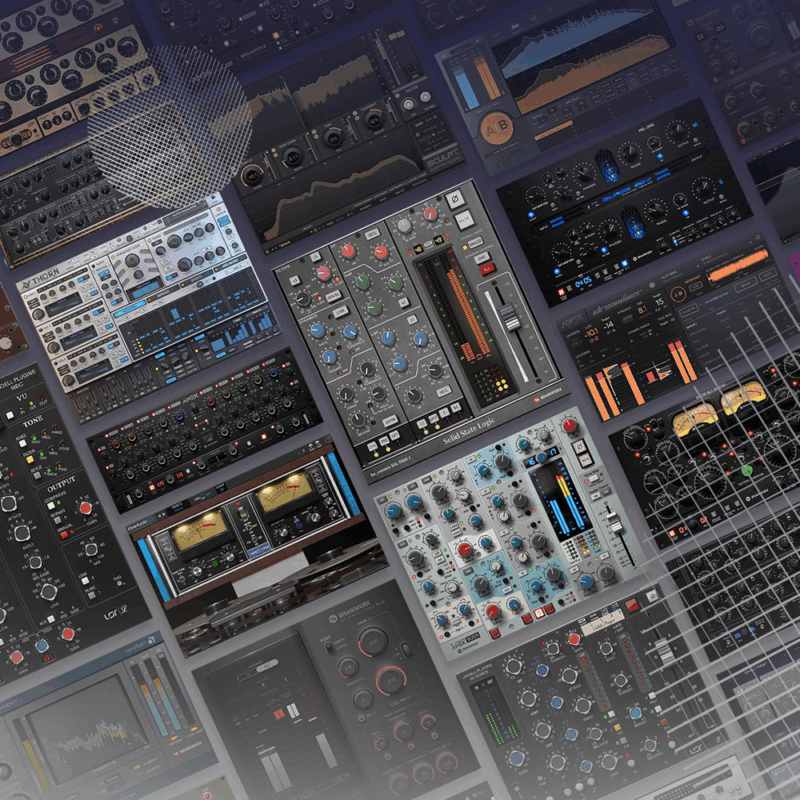This screenshot has height=800, width=800.
Task: Click red ALL button on Solid State Logic console
Action: click(487, 268)
